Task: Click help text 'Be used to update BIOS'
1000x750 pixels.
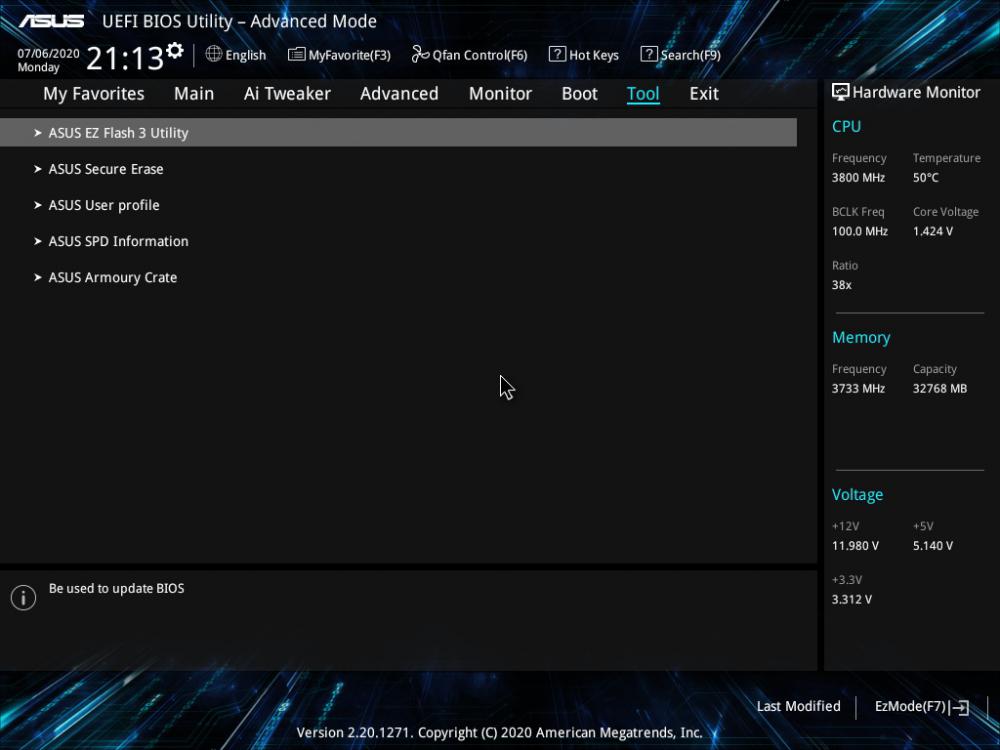Action: click(117, 589)
